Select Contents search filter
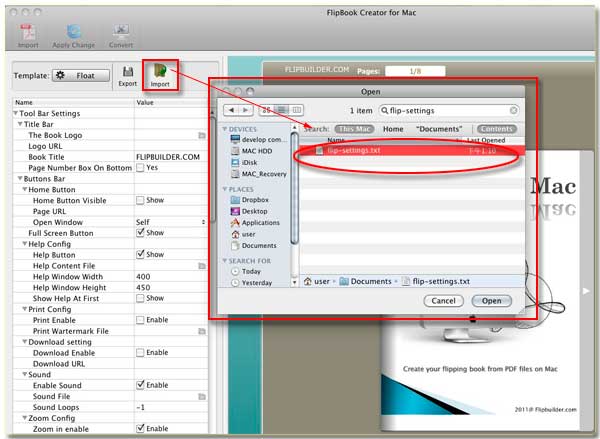Viewport: 600px width, 439px height. 497,129
